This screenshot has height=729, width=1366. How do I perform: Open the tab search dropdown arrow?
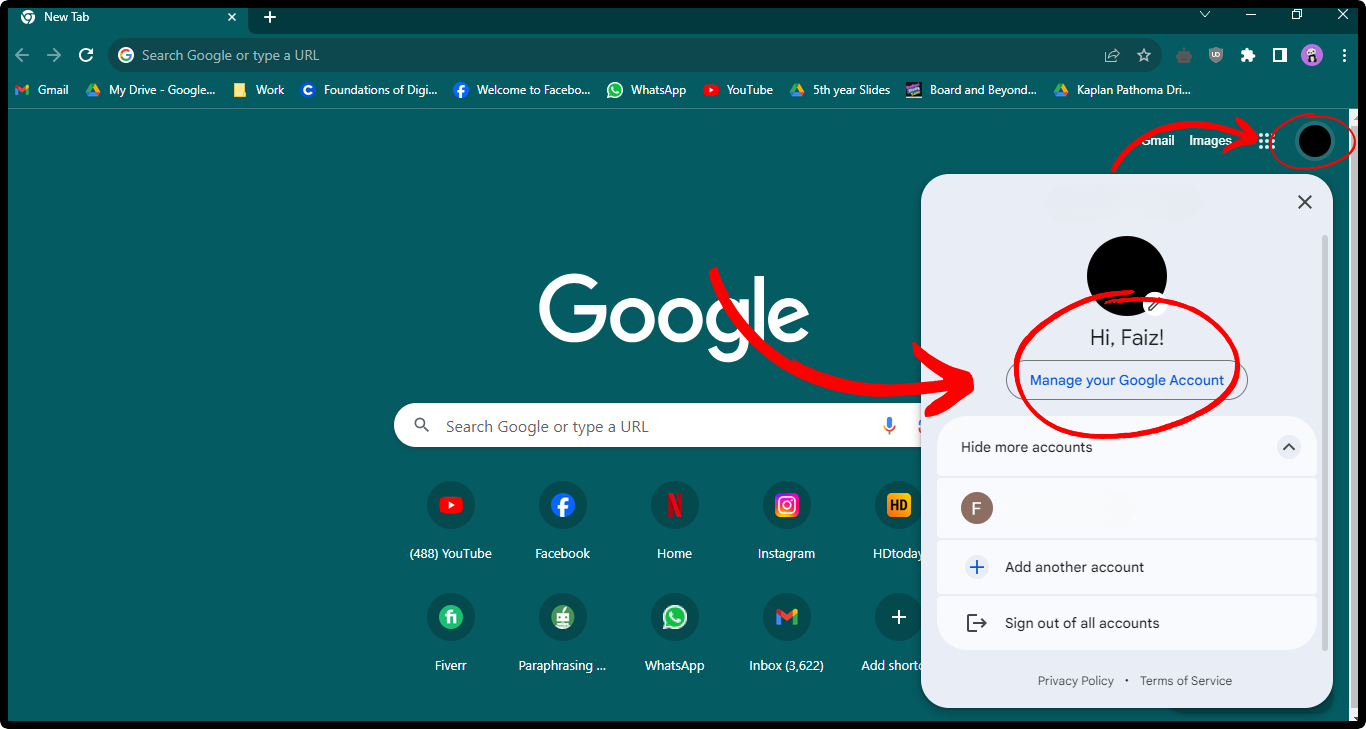(x=1205, y=15)
